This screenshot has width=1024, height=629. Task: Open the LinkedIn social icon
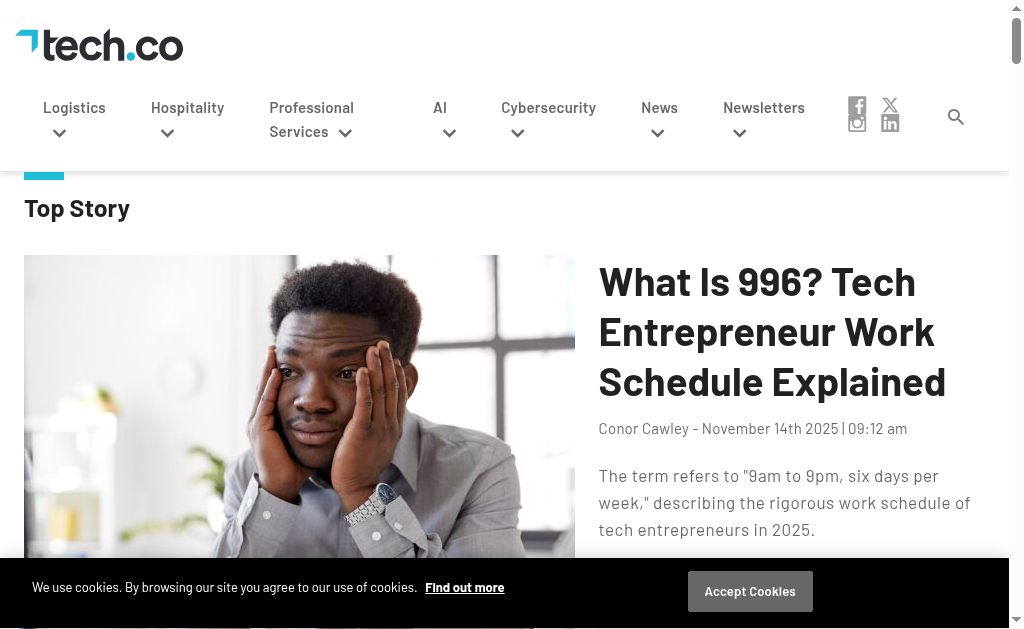tap(890, 123)
